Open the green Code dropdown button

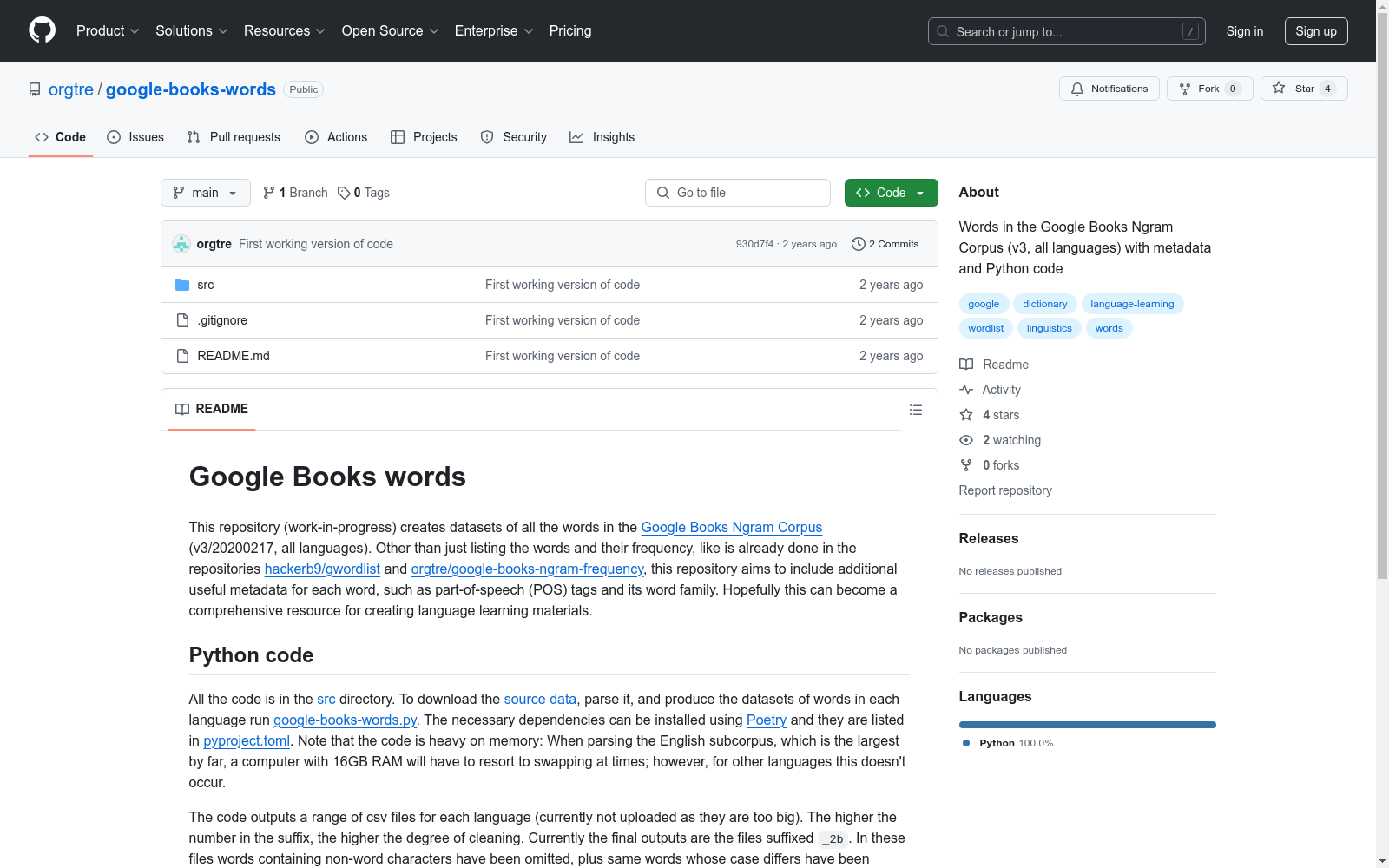coord(891,193)
